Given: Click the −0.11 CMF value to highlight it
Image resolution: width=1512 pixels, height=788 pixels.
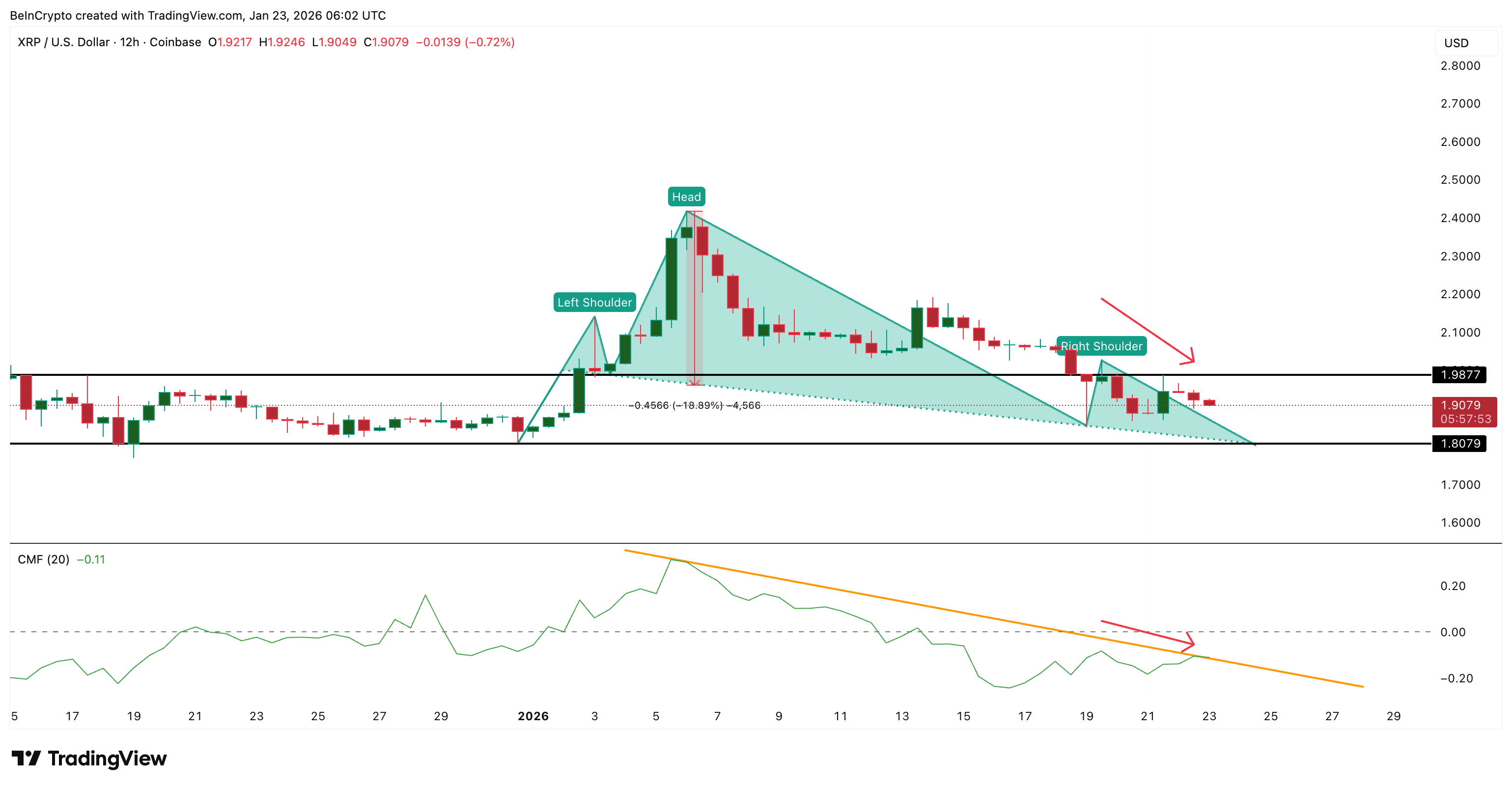Looking at the screenshot, I should (x=90, y=560).
